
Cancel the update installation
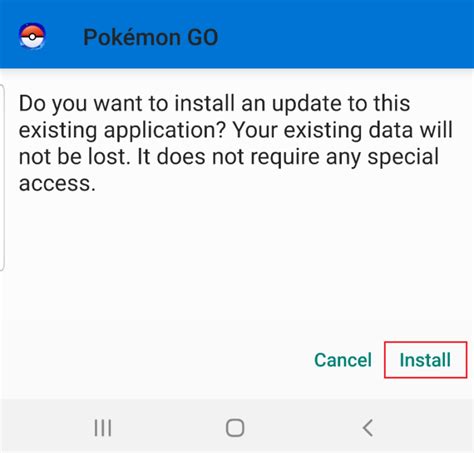343,360
